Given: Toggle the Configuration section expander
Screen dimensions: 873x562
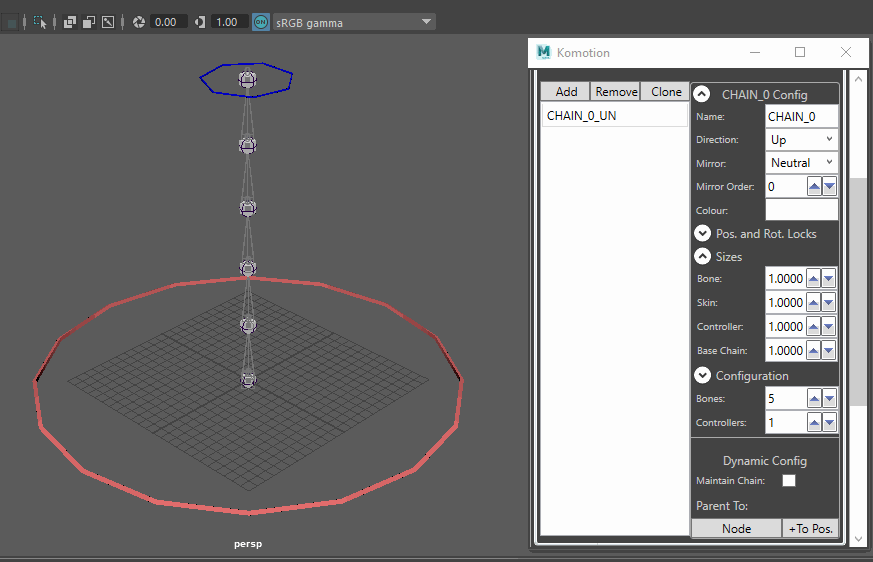Looking at the screenshot, I should tap(703, 375).
